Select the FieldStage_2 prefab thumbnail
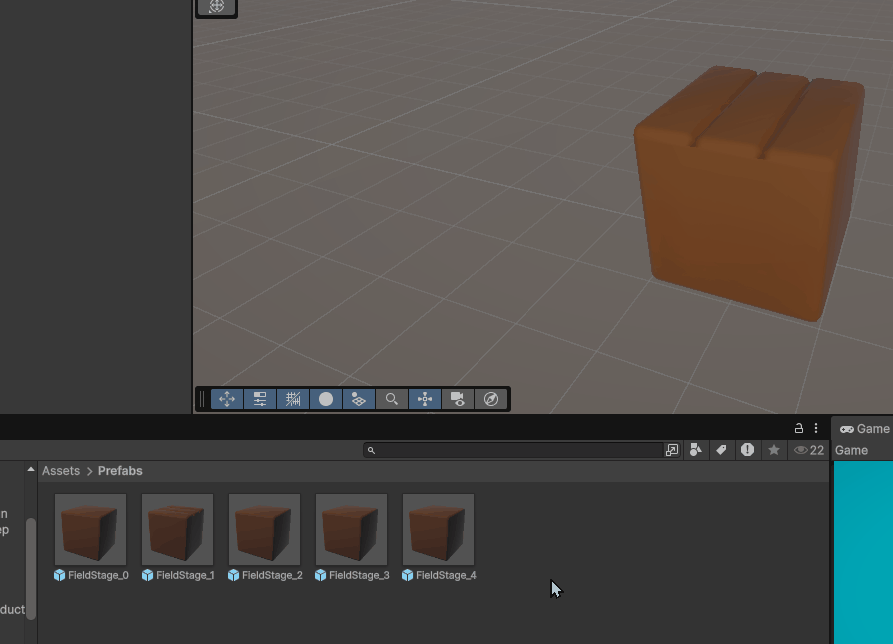893x644 pixels. [x=264, y=529]
